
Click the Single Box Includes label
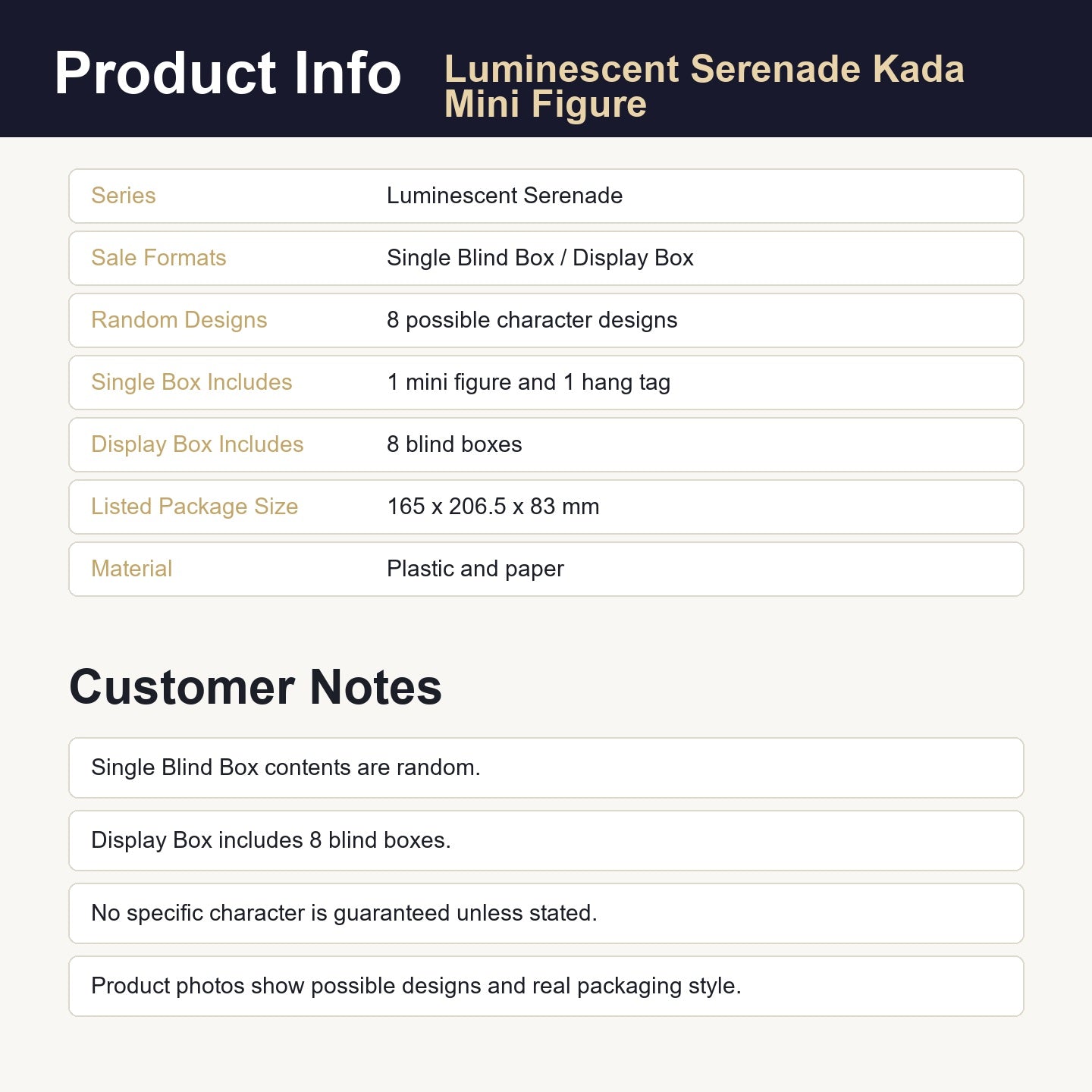pos(191,382)
